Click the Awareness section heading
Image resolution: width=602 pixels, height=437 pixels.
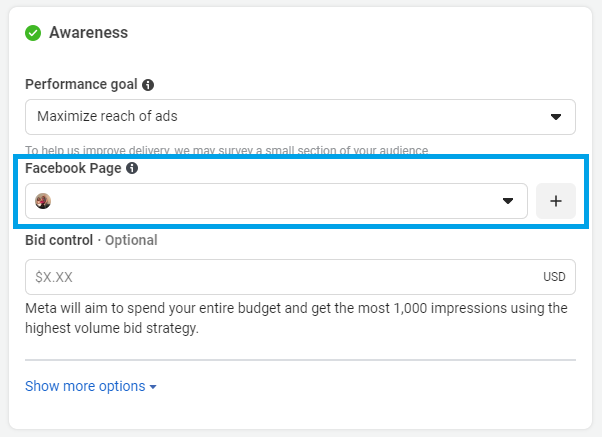(x=88, y=33)
